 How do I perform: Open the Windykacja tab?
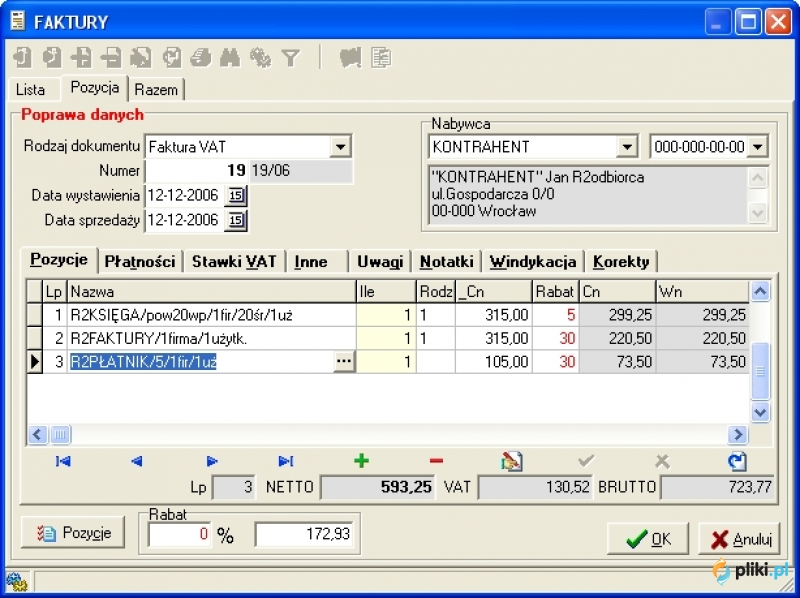(533, 262)
